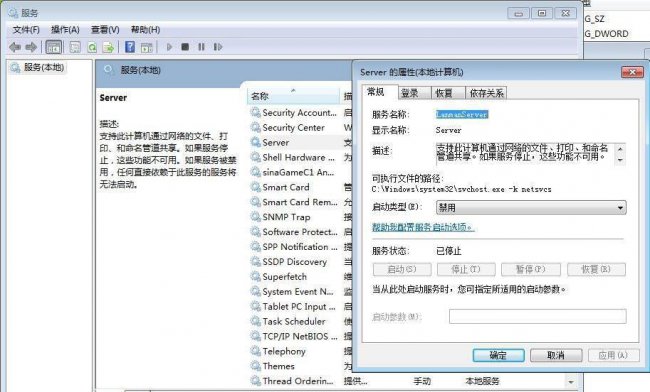Viewport: 650px width, 392px height.
Task: Click the 启动(S) button
Action: (x=402, y=269)
